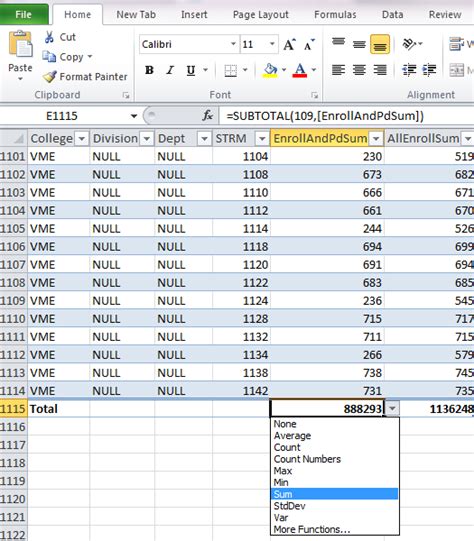Open College column filter
The image size is (474, 541).
82,139
